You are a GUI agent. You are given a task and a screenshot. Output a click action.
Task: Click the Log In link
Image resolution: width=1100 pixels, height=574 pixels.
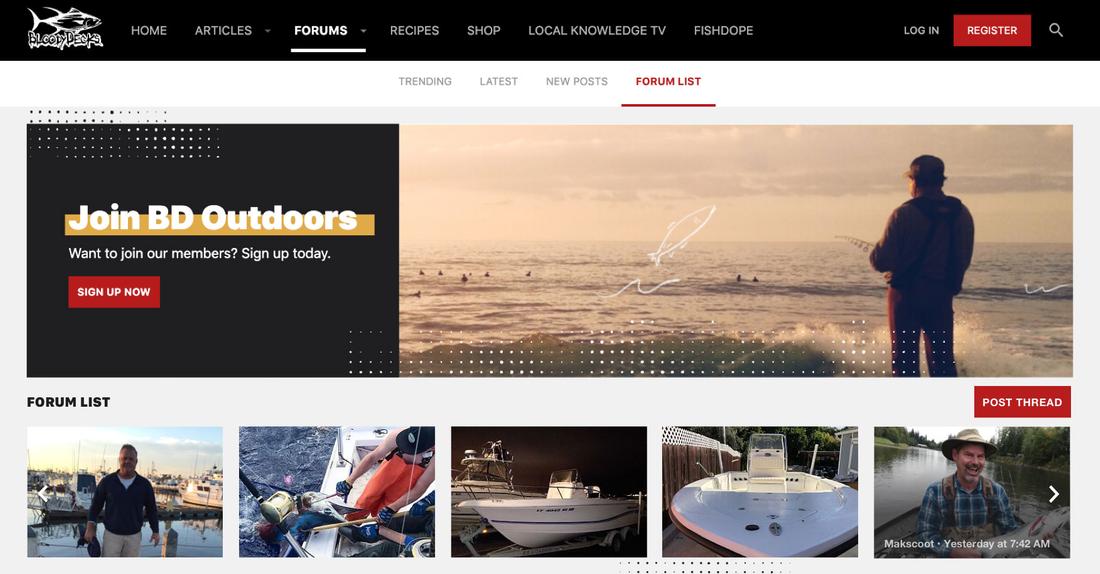tap(921, 30)
